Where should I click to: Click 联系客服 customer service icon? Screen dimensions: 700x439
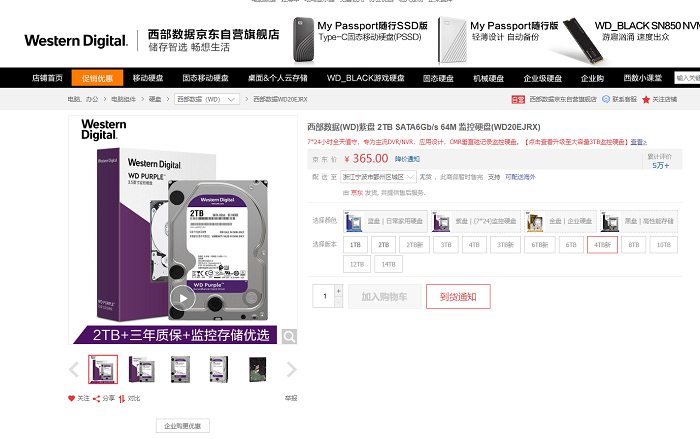pos(606,99)
